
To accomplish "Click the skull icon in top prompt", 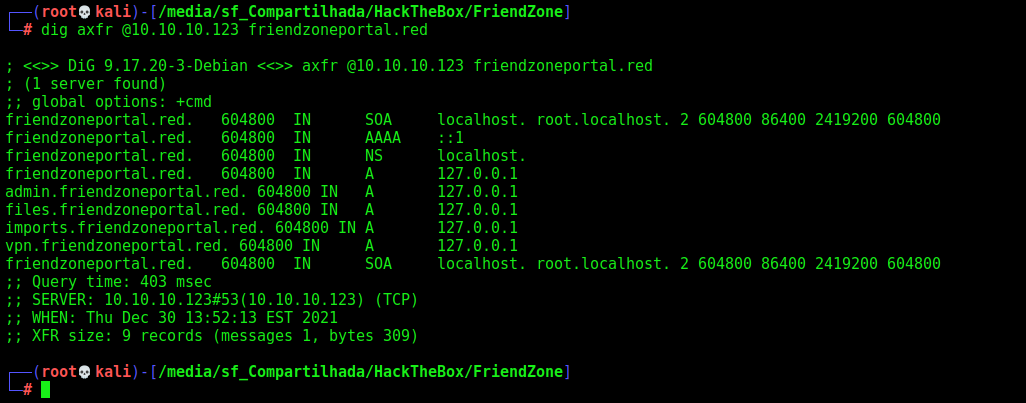I will pyautogui.click(x=84, y=12).
